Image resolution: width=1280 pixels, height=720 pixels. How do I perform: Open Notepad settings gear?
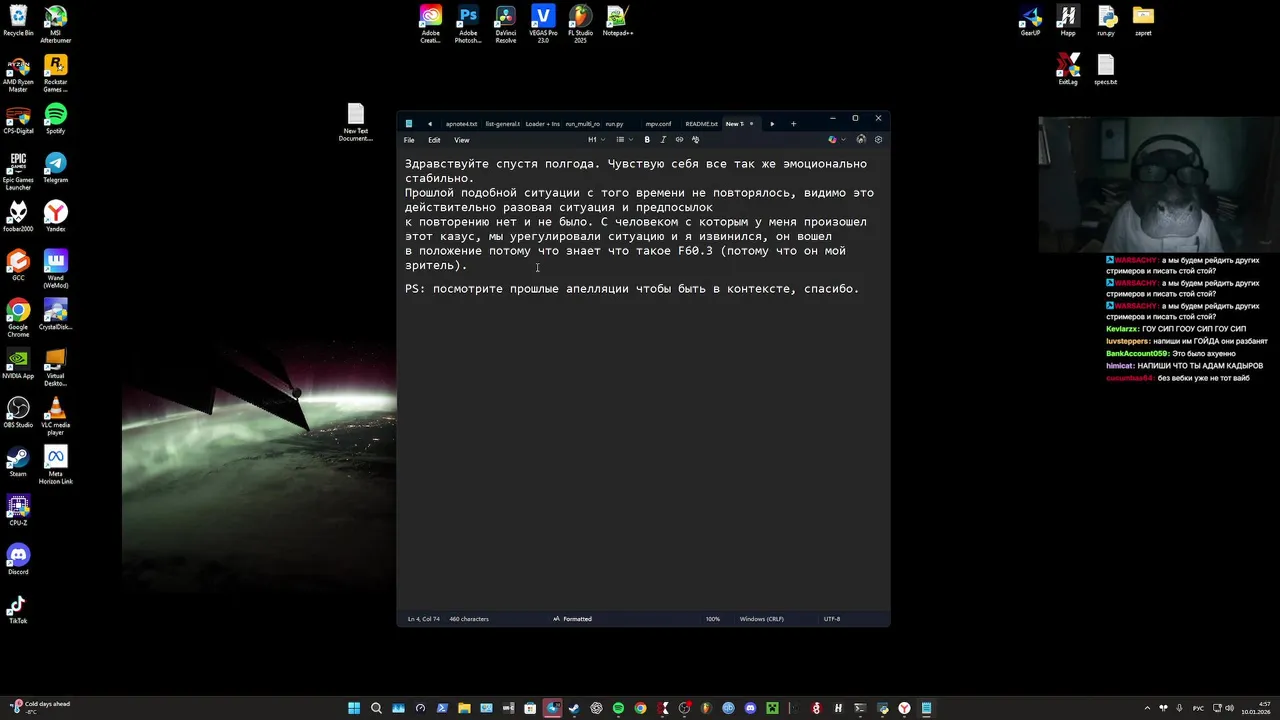click(x=878, y=140)
